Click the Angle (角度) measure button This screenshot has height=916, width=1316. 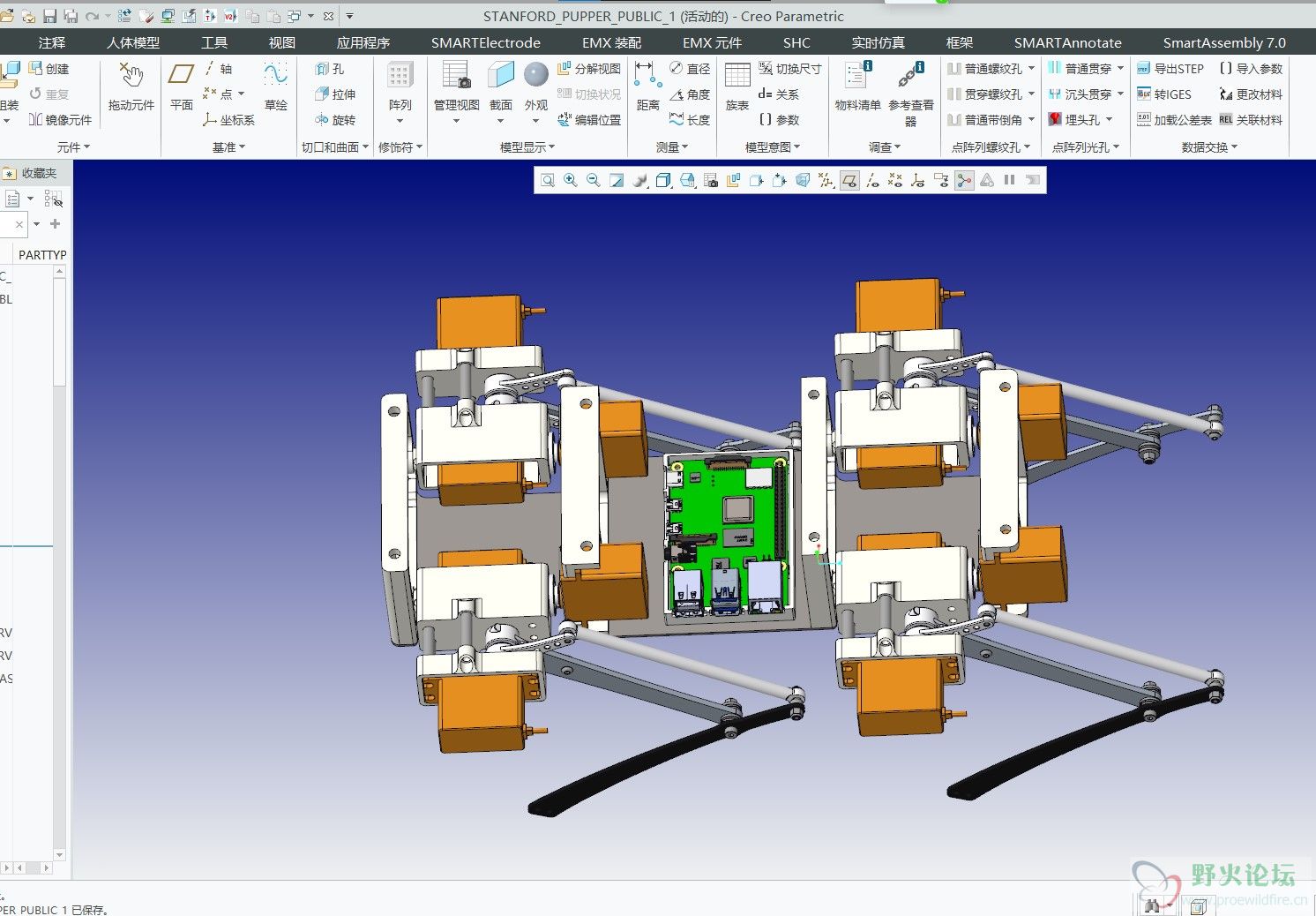pos(690,94)
